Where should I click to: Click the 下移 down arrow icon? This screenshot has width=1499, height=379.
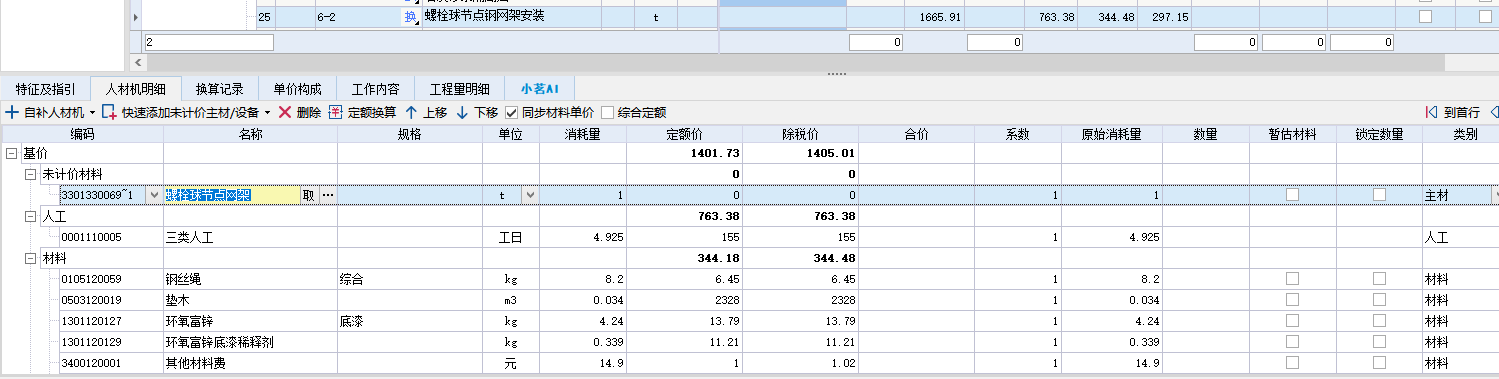click(462, 113)
